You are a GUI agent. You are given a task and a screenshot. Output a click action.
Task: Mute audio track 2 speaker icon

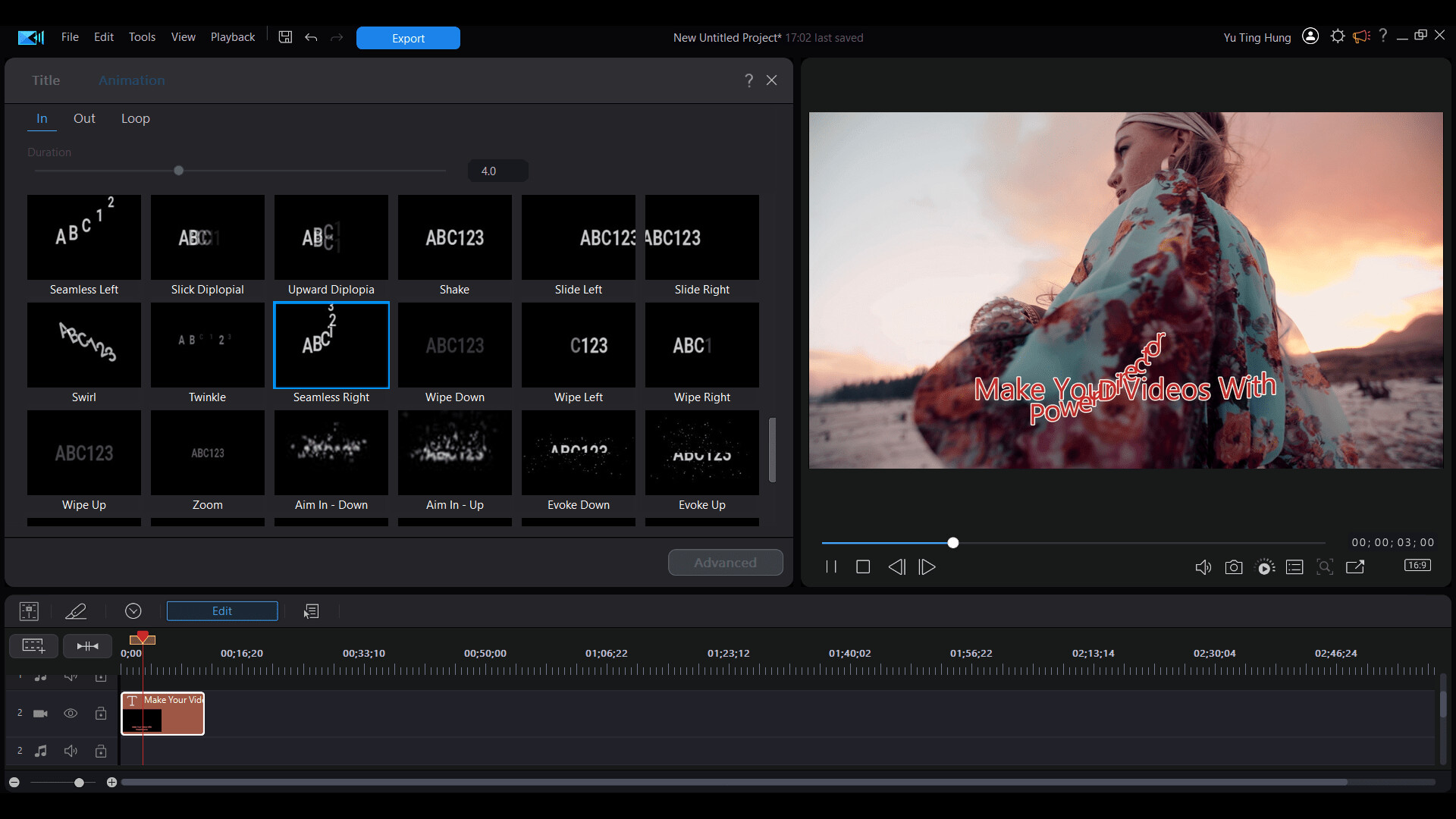tap(71, 751)
